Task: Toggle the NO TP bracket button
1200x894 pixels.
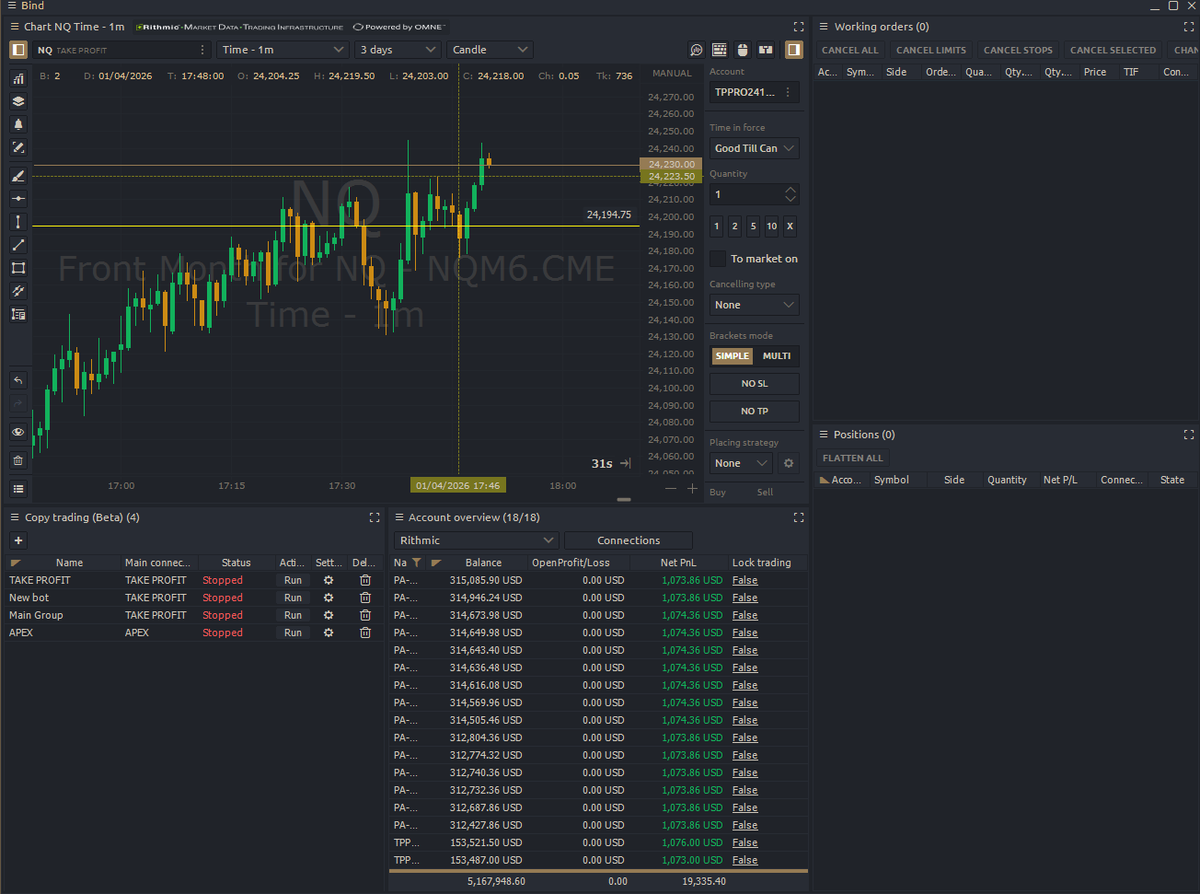Action: [x=755, y=412]
